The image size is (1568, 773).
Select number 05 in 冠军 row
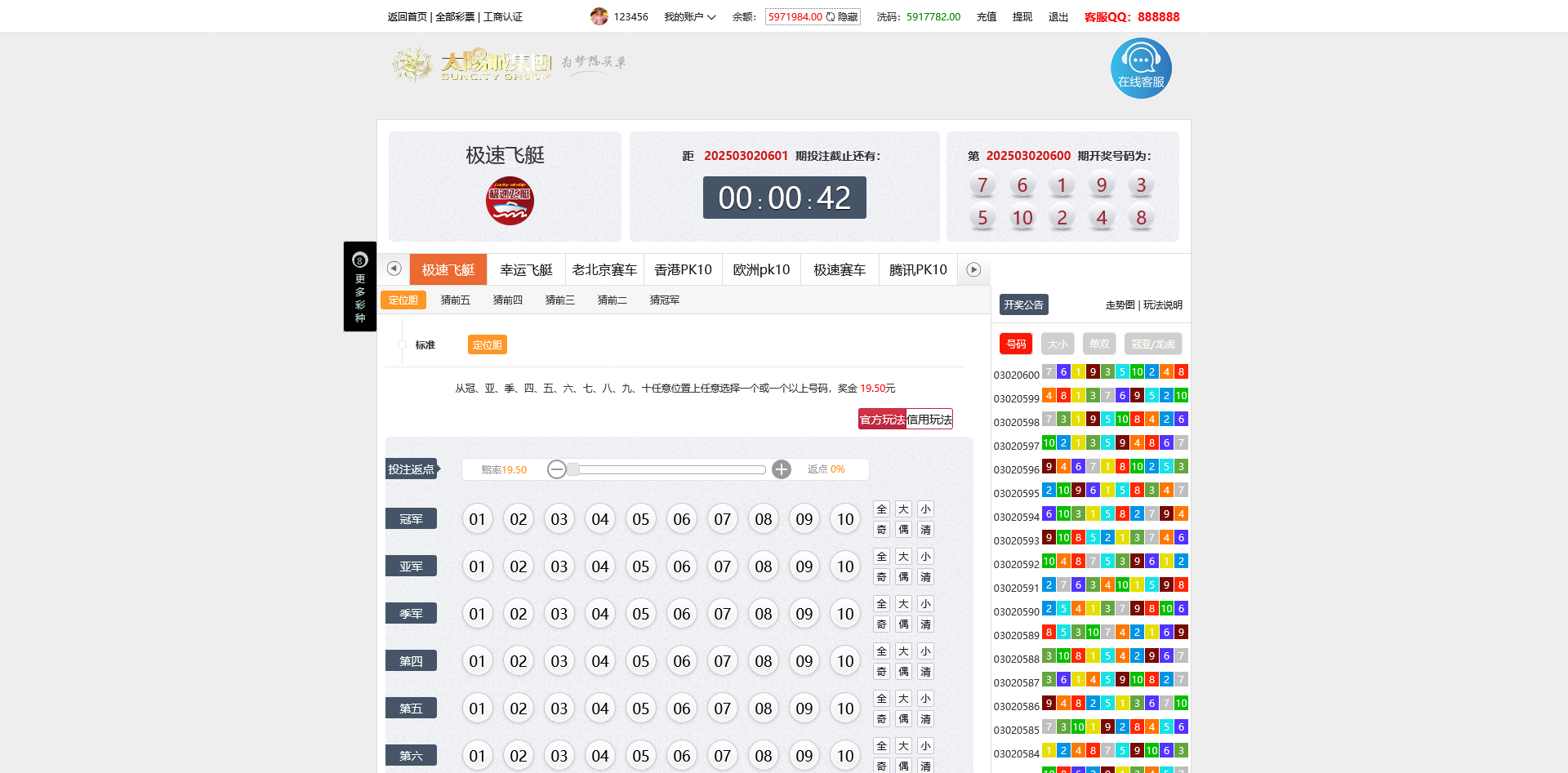pos(641,519)
